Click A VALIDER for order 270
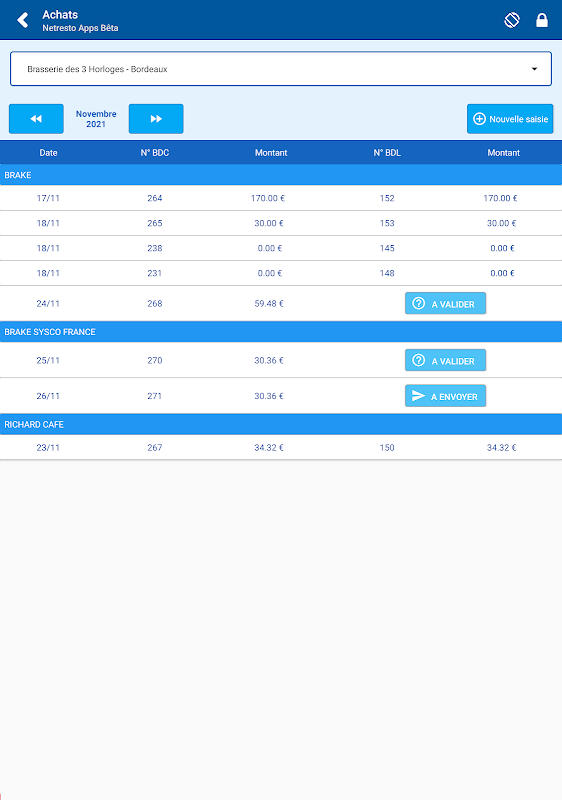Viewport: 562px width, 800px height. pyautogui.click(x=445, y=360)
